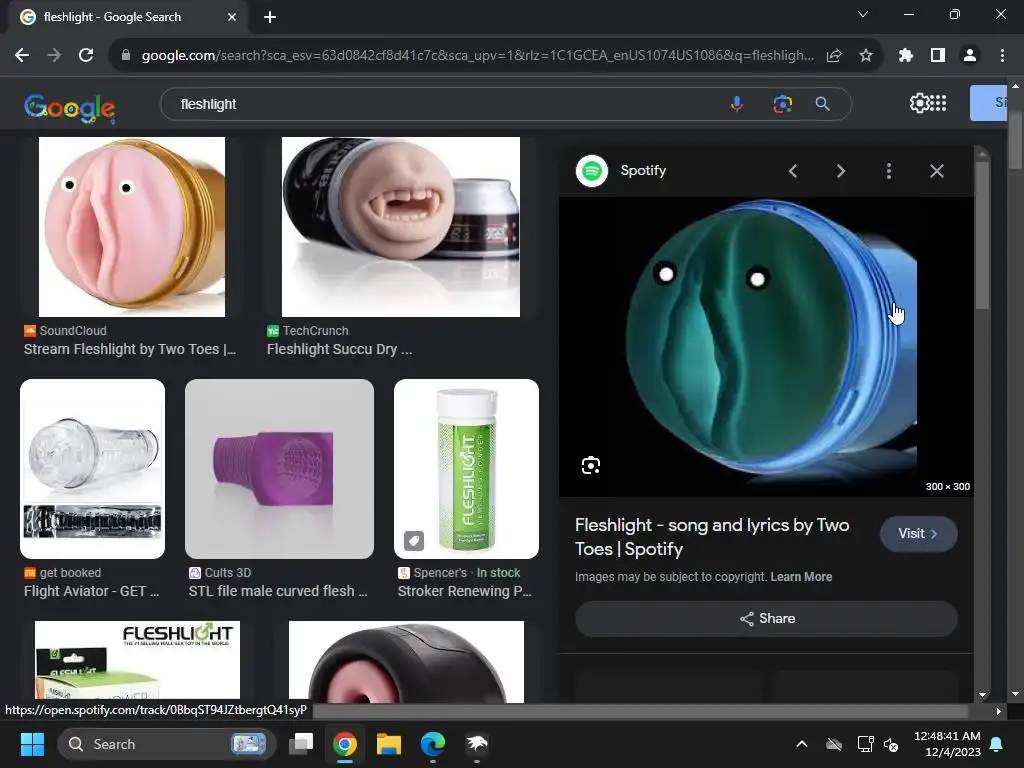Image resolution: width=1024 pixels, height=768 pixels.
Task: Open the Google apps grid
Action: (x=938, y=103)
